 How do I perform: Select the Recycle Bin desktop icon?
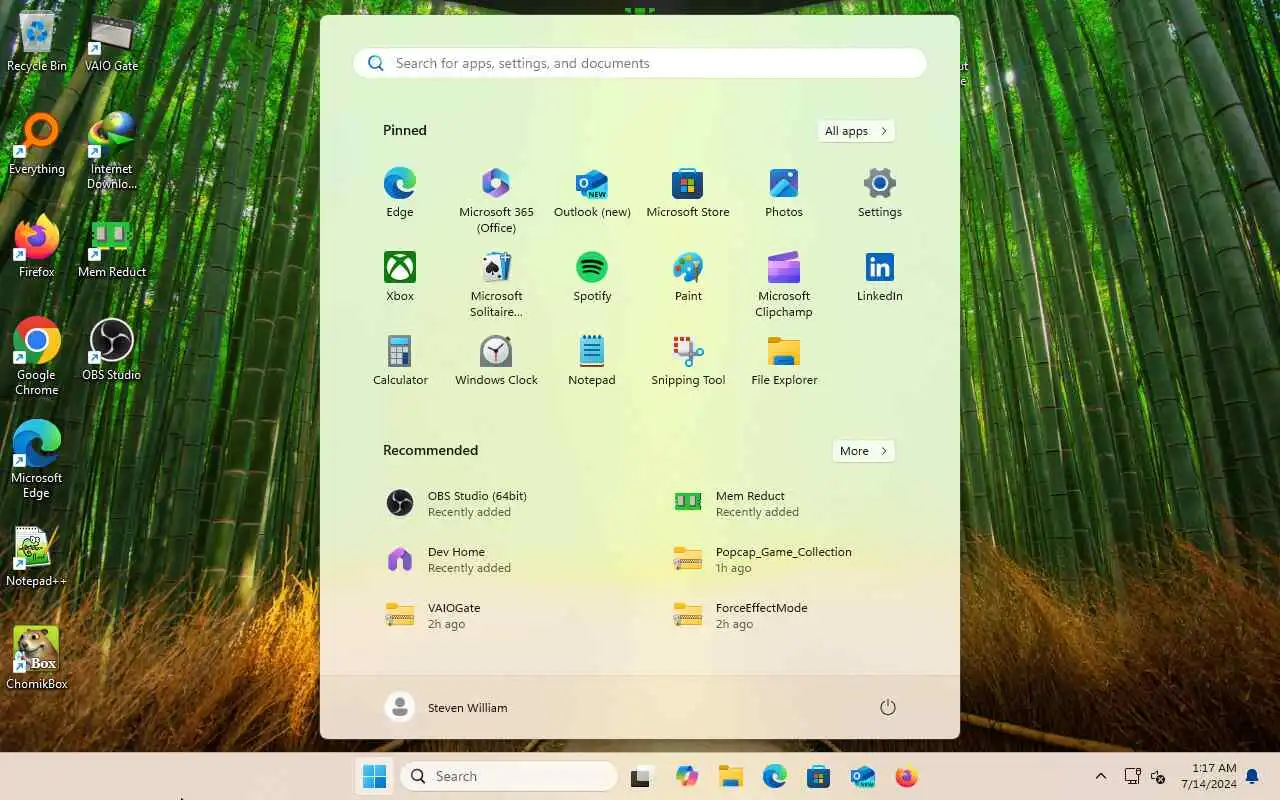pyautogui.click(x=37, y=42)
